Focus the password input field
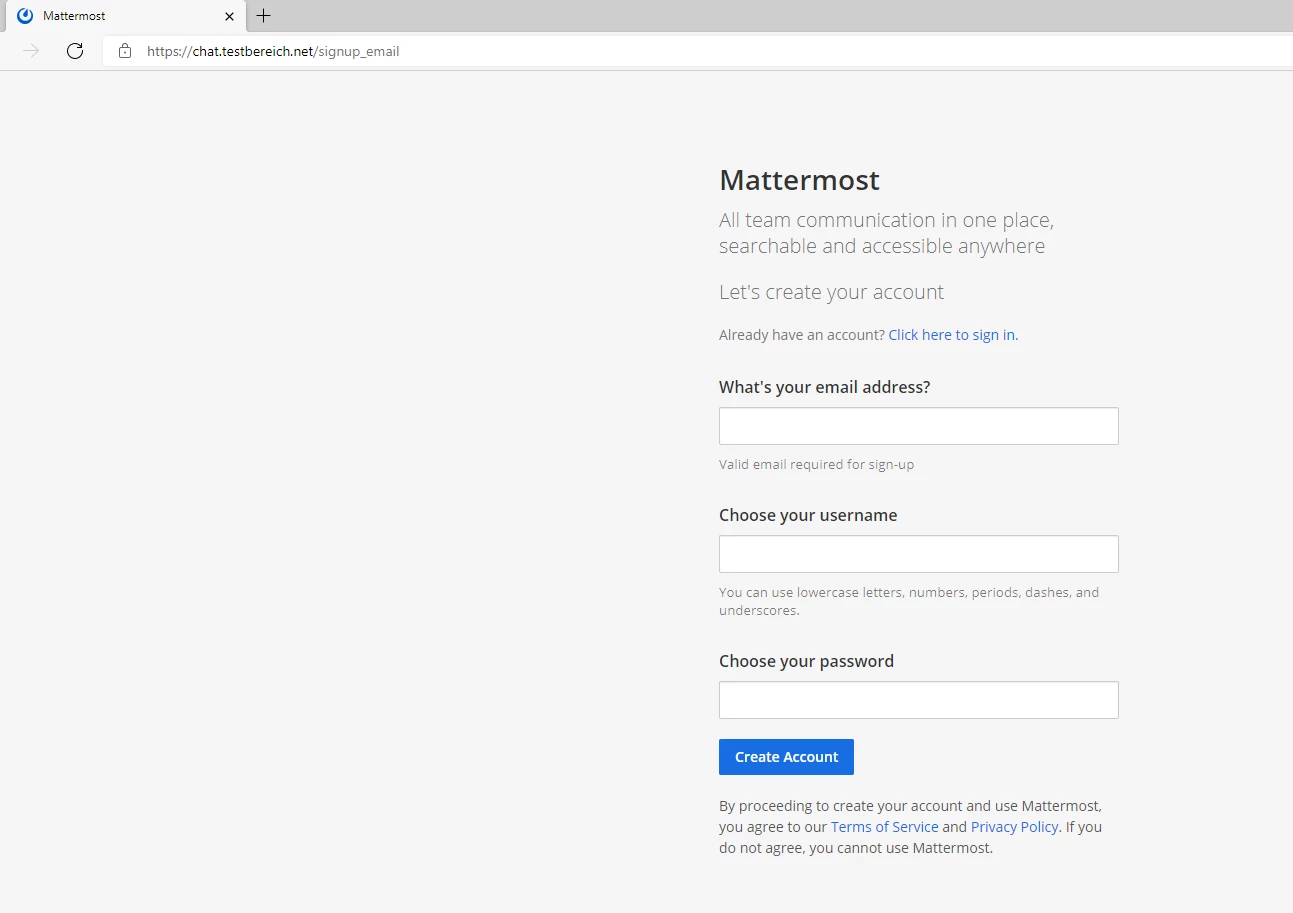Viewport: 1293px width, 913px height. [x=918, y=700]
